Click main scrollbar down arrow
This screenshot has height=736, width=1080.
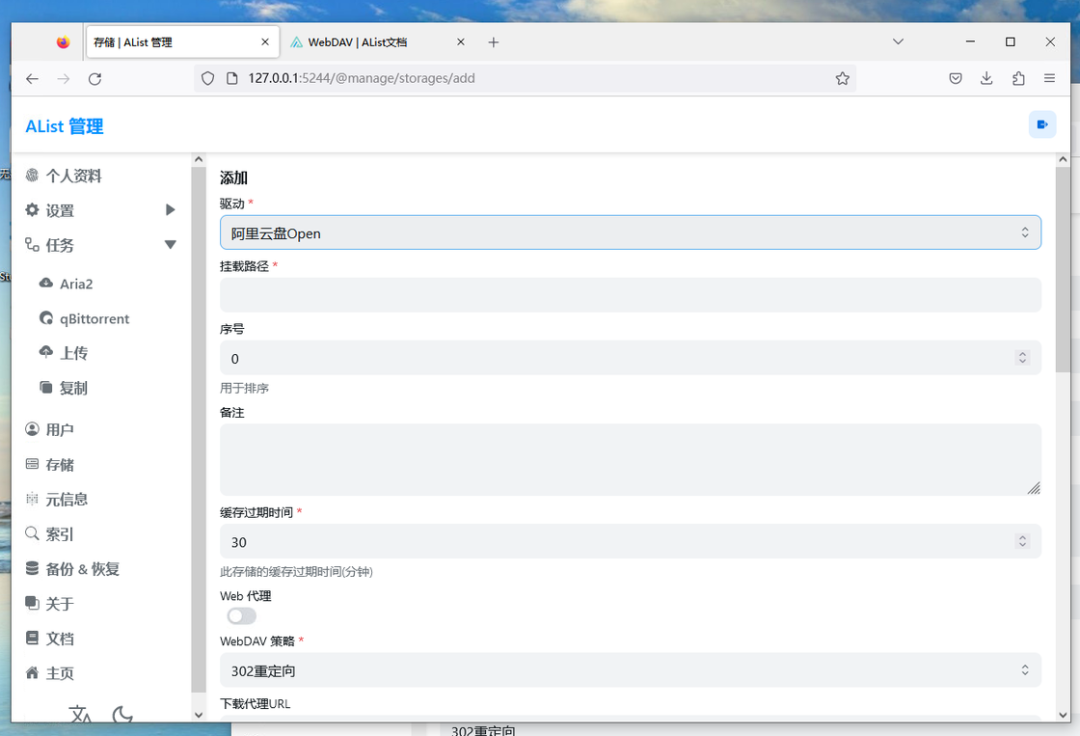[x=1062, y=715]
